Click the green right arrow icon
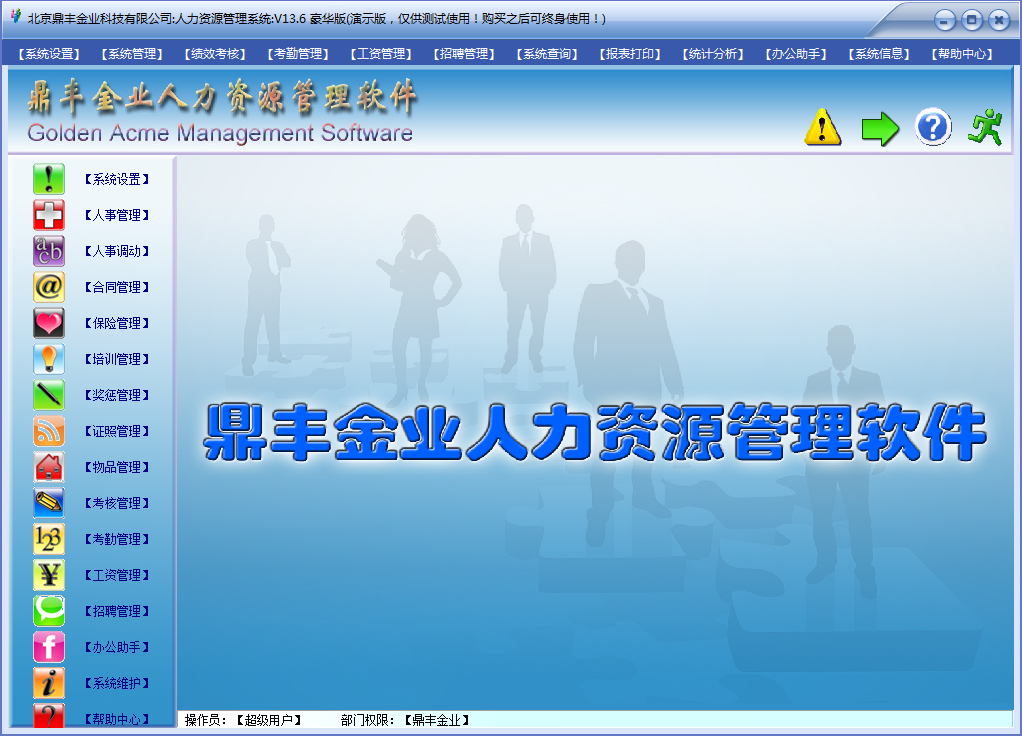Viewport: 1022px width, 736px height. tap(880, 128)
